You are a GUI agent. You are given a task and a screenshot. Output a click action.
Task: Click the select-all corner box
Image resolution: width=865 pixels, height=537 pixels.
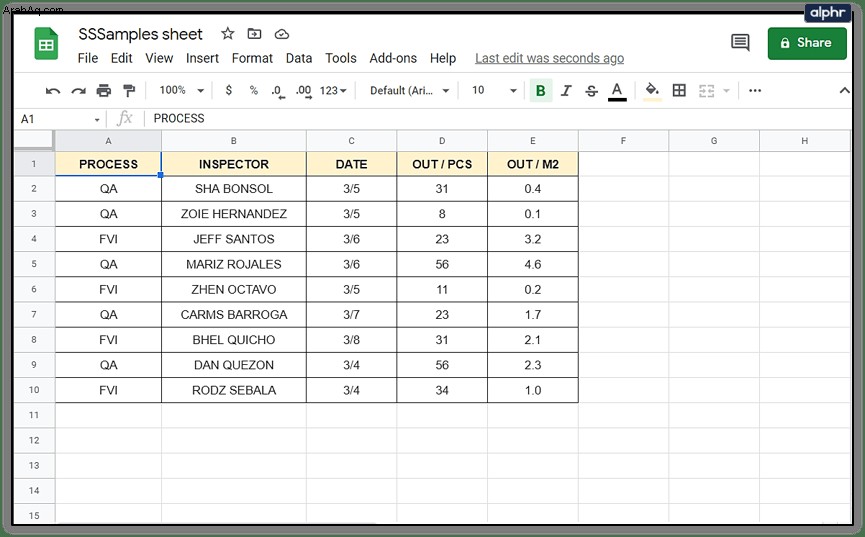point(34,141)
